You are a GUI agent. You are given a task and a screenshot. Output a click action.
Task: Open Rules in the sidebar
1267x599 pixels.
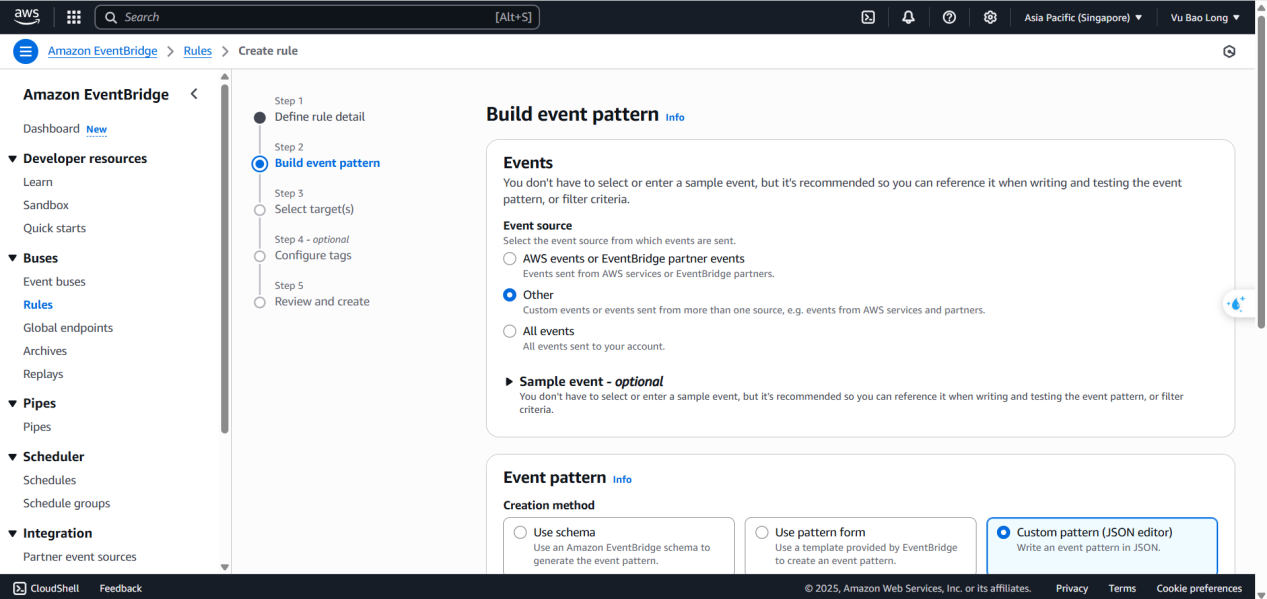38,305
